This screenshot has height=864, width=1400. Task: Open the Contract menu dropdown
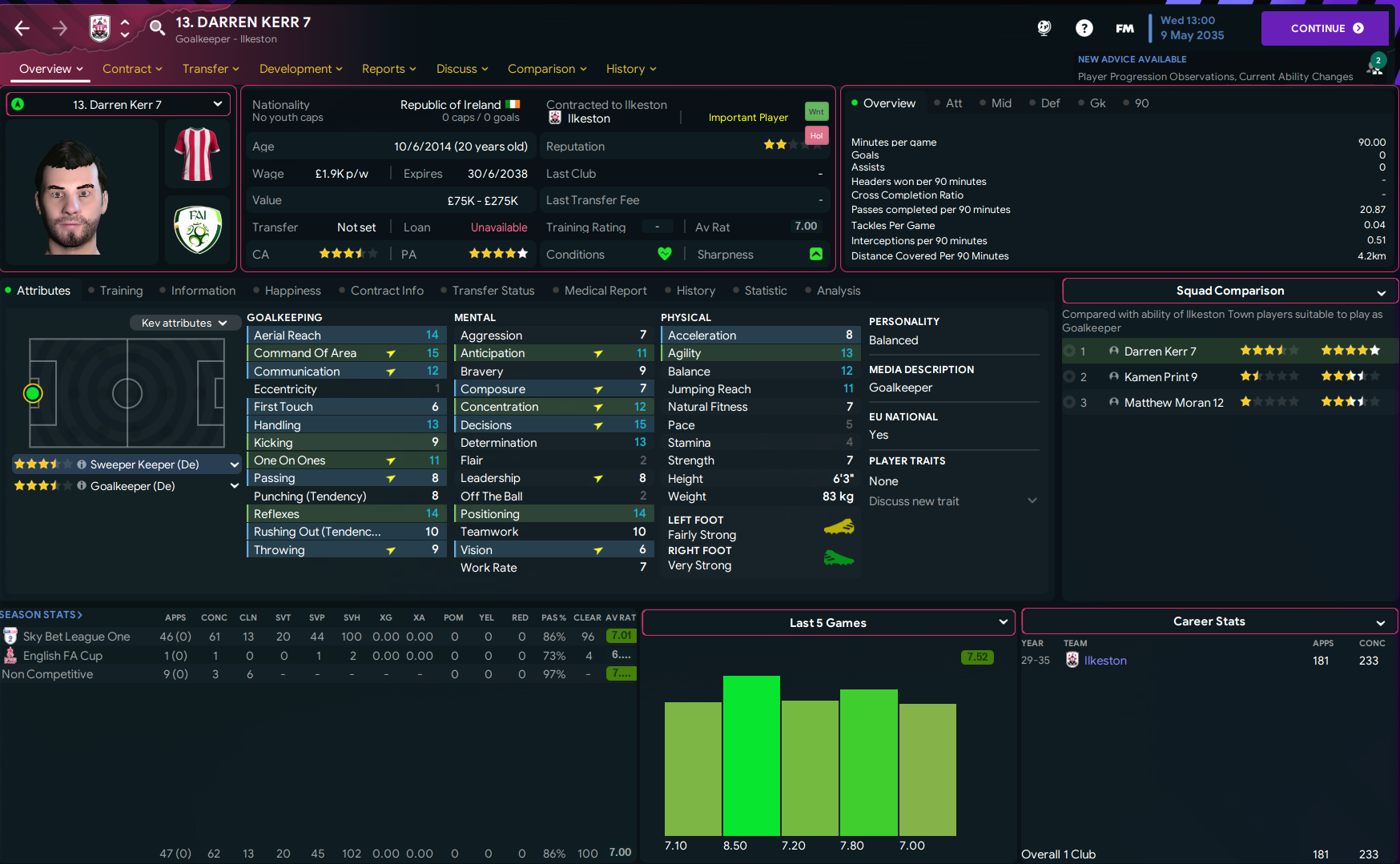pos(132,69)
